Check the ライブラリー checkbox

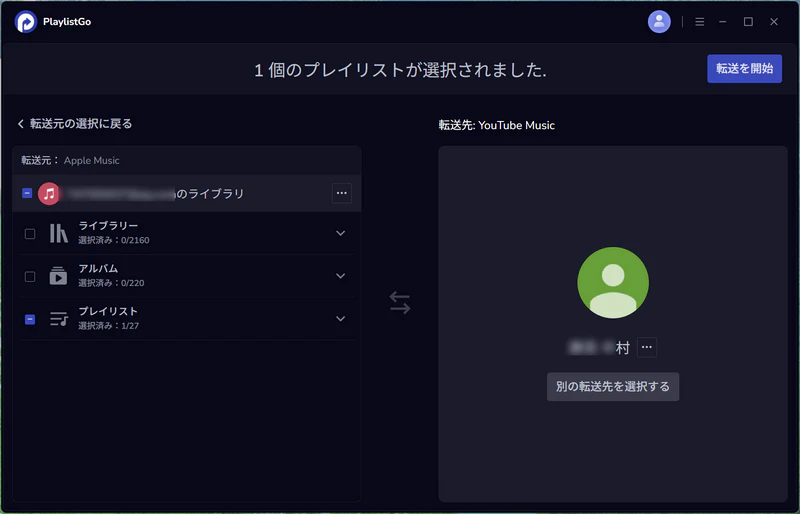click(x=30, y=234)
